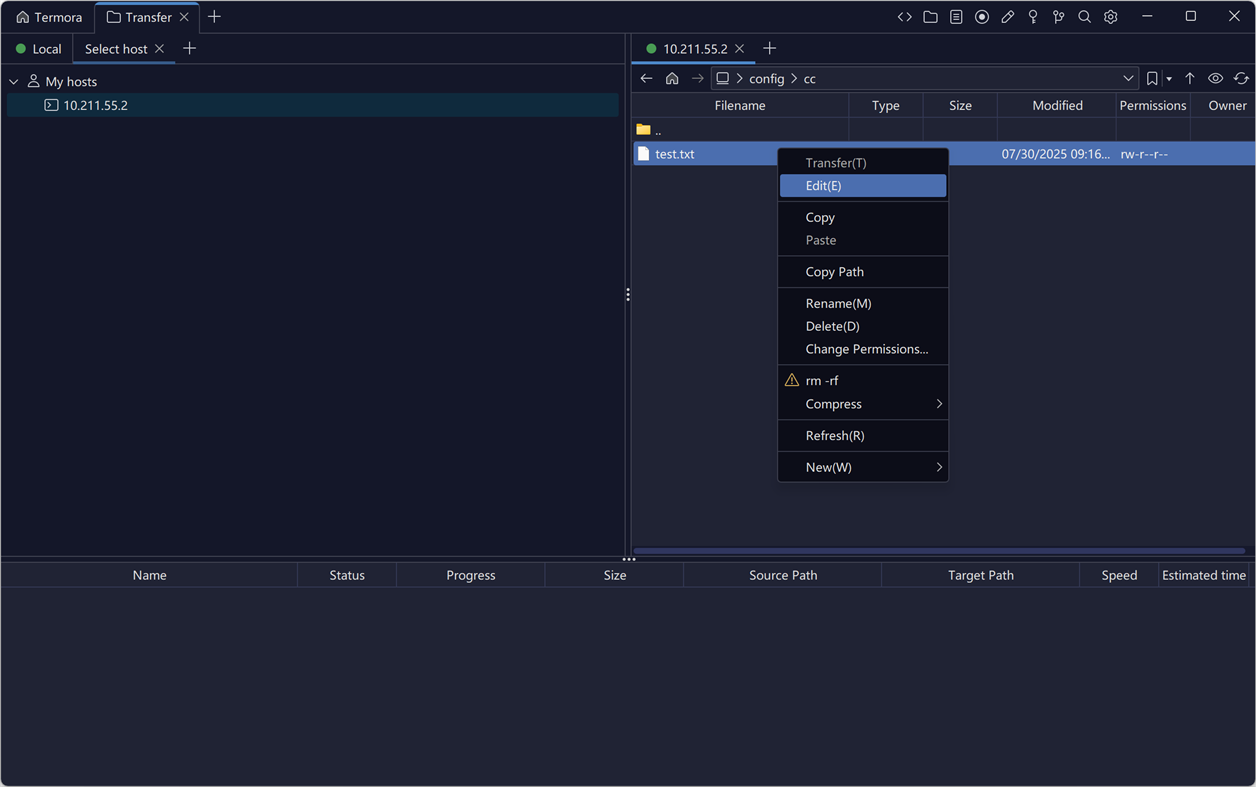The width and height of the screenshot is (1256, 787).
Task: Sort by Size column in file list
Action: click(960, 105)
